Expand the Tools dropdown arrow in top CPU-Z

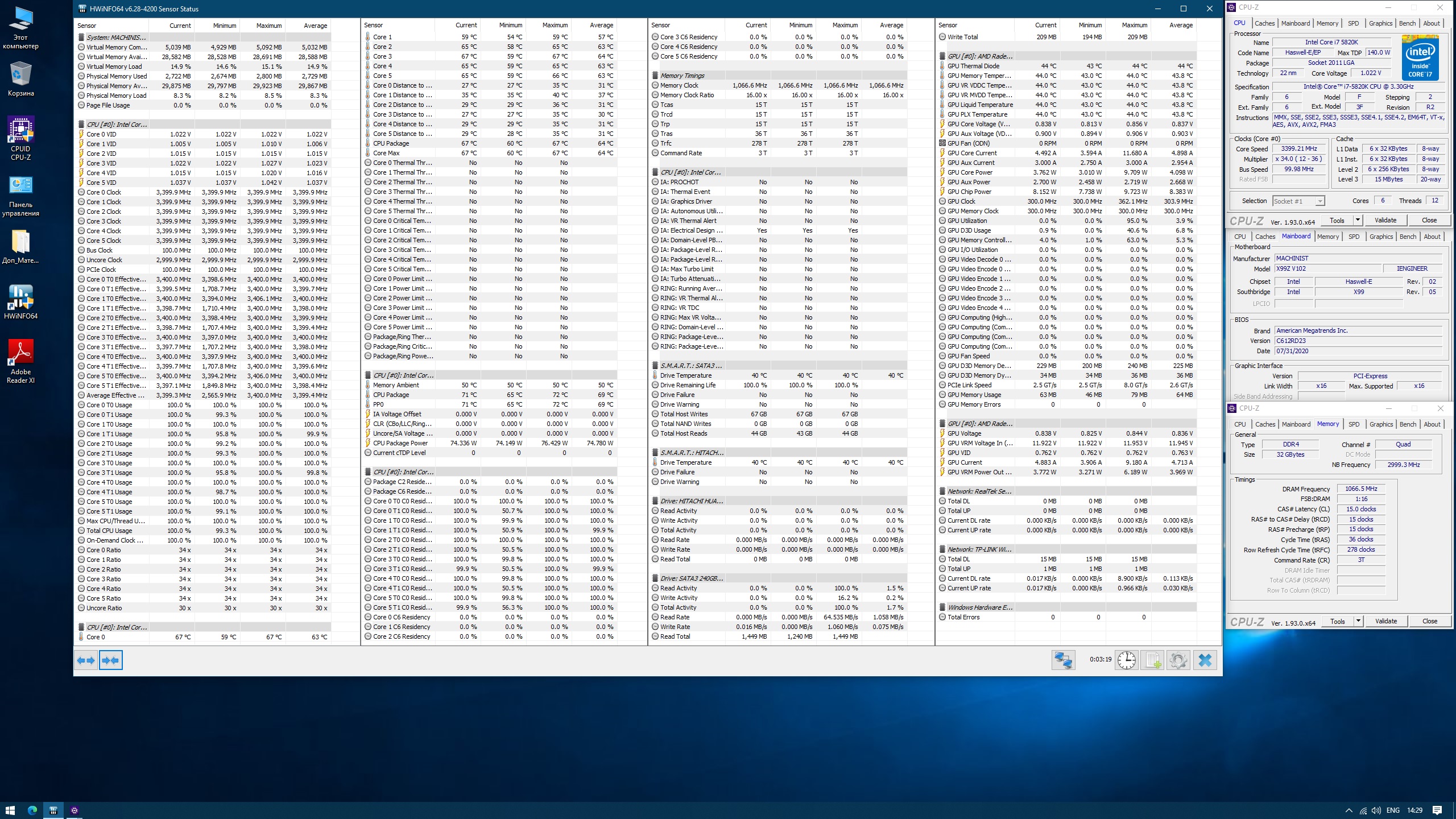point(1358,221)
